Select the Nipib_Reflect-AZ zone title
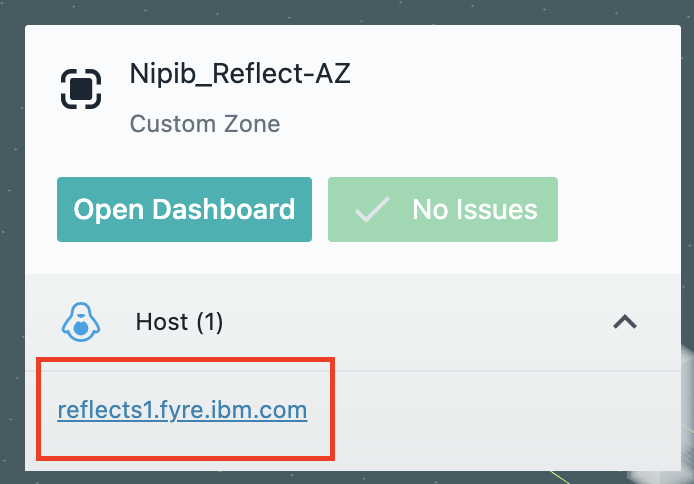Viewport: 694px width, 484px height. tap(240, 73)
